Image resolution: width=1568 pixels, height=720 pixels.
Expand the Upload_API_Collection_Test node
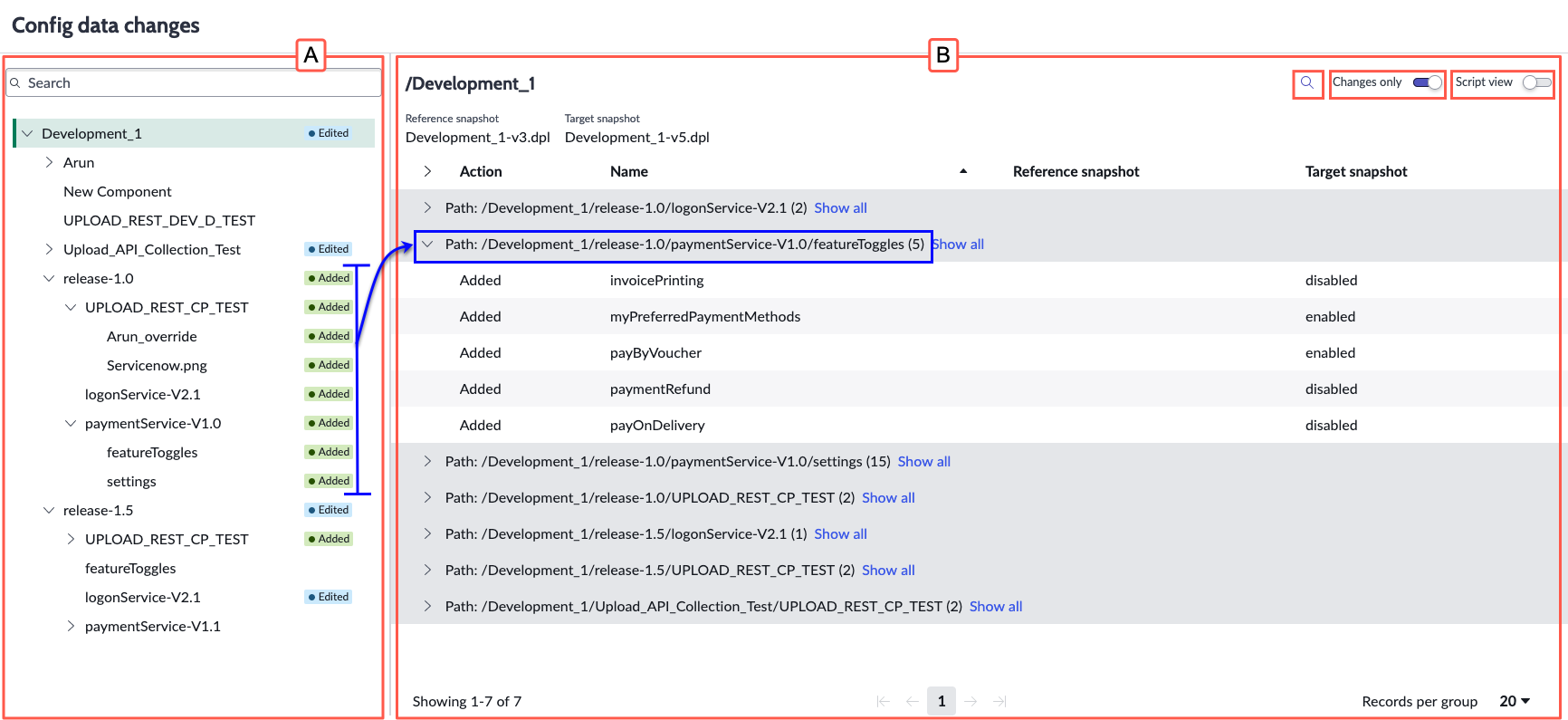[x=49, y=249]
